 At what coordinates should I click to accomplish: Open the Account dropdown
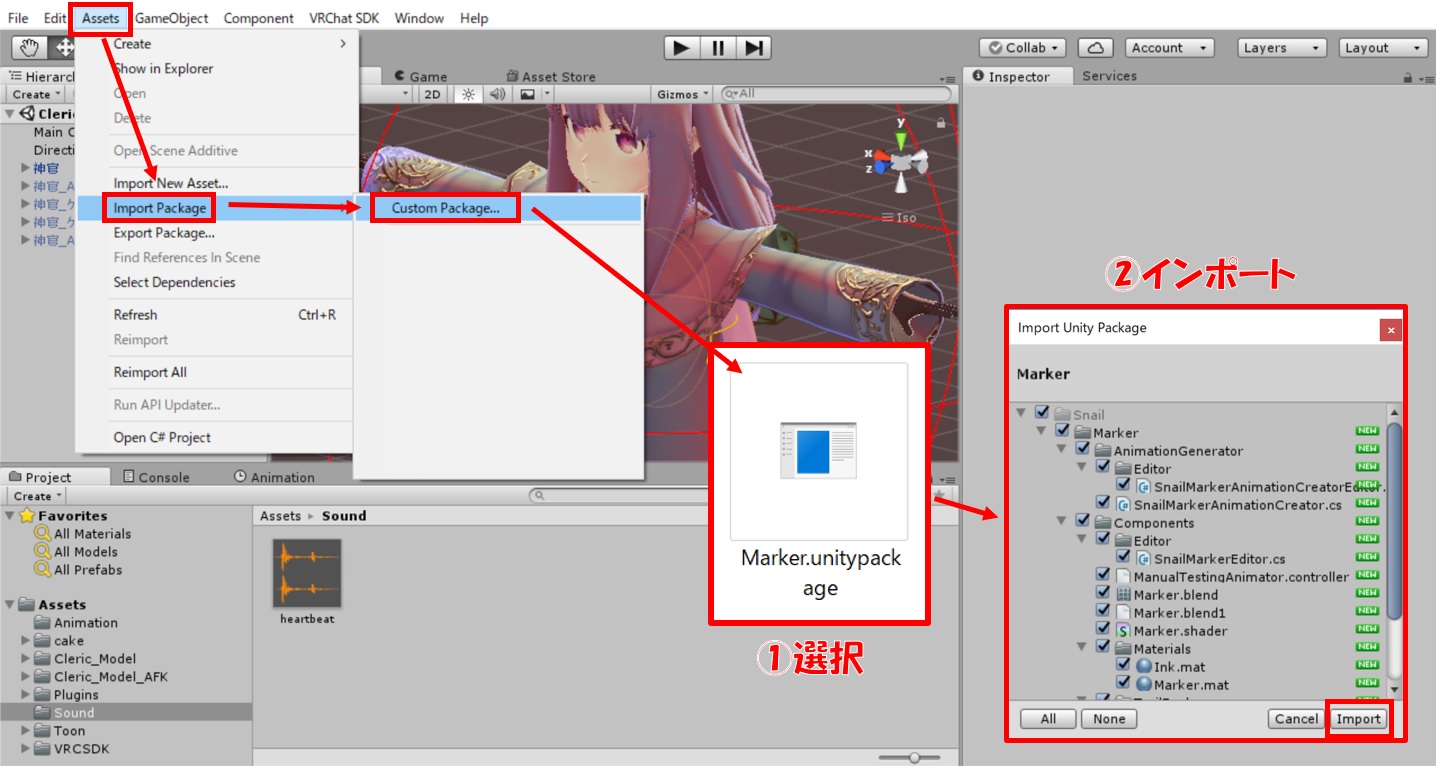coord(1169,48)
